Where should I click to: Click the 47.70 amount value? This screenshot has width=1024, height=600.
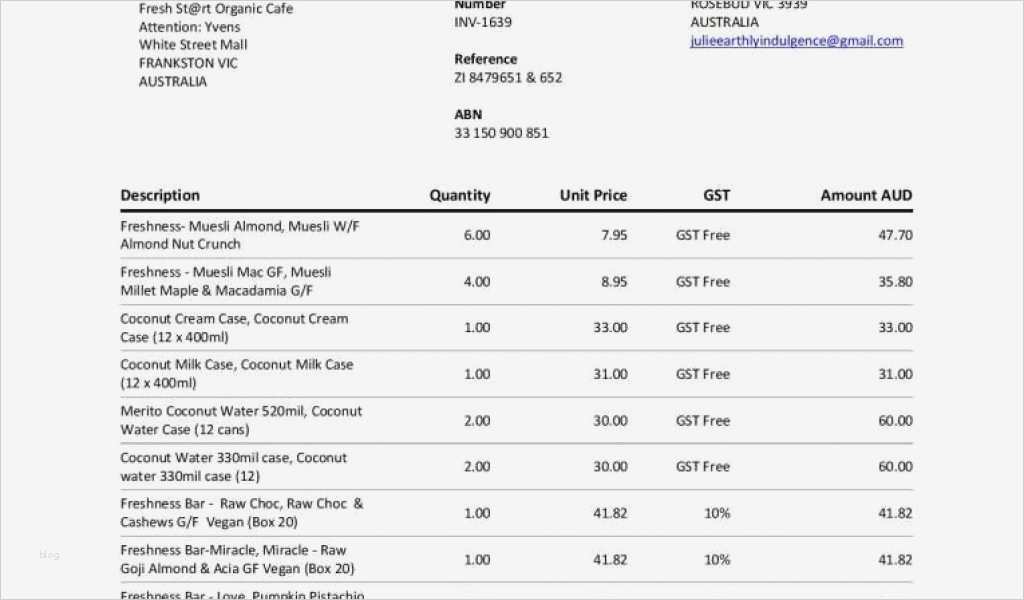[x=895, y=235]
